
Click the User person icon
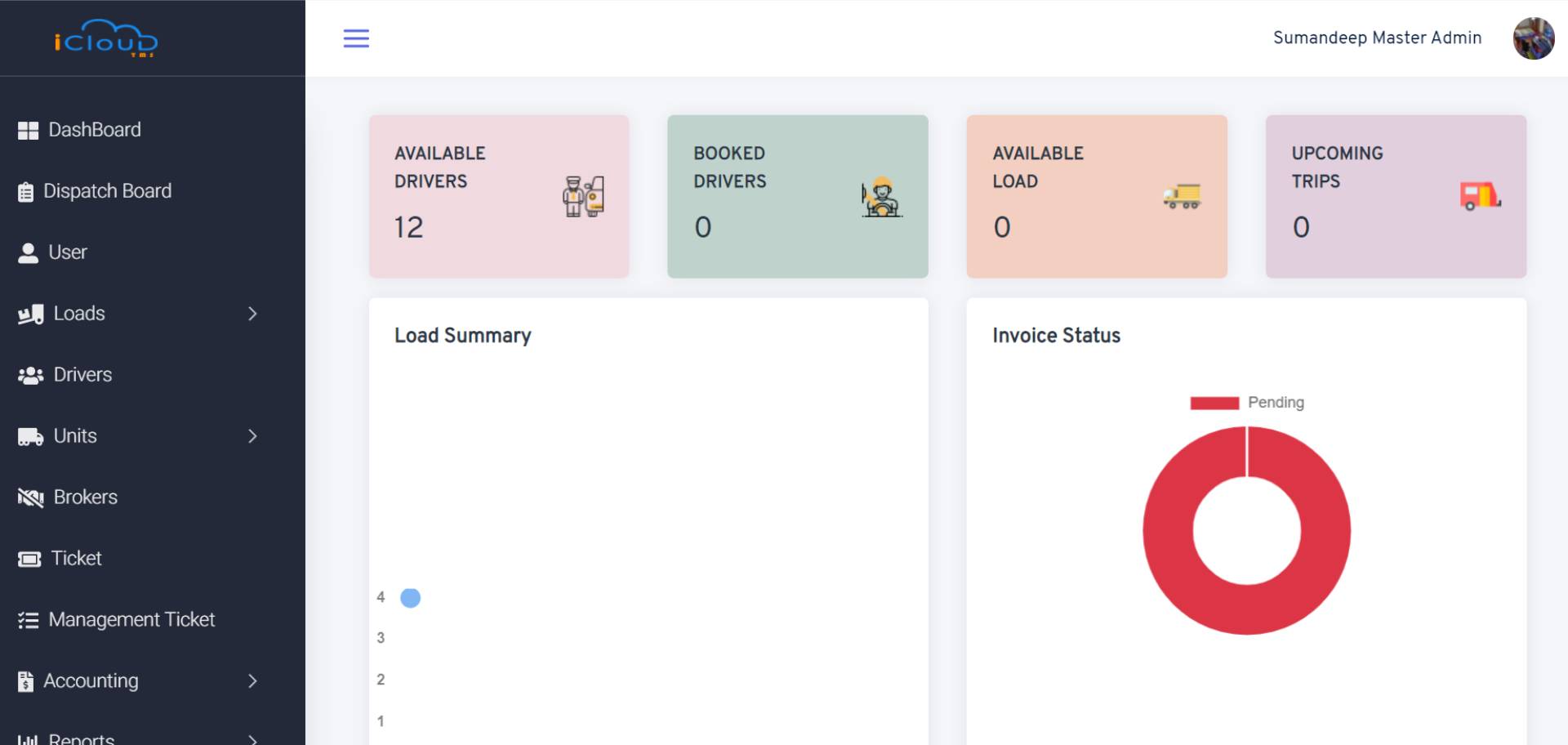point(28,253)
